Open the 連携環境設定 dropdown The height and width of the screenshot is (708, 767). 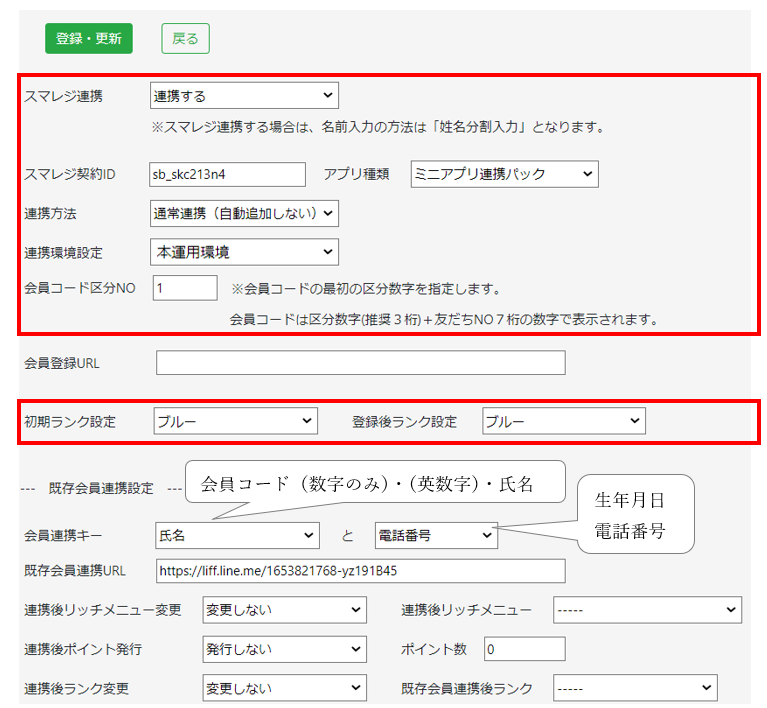pos(244,252)
